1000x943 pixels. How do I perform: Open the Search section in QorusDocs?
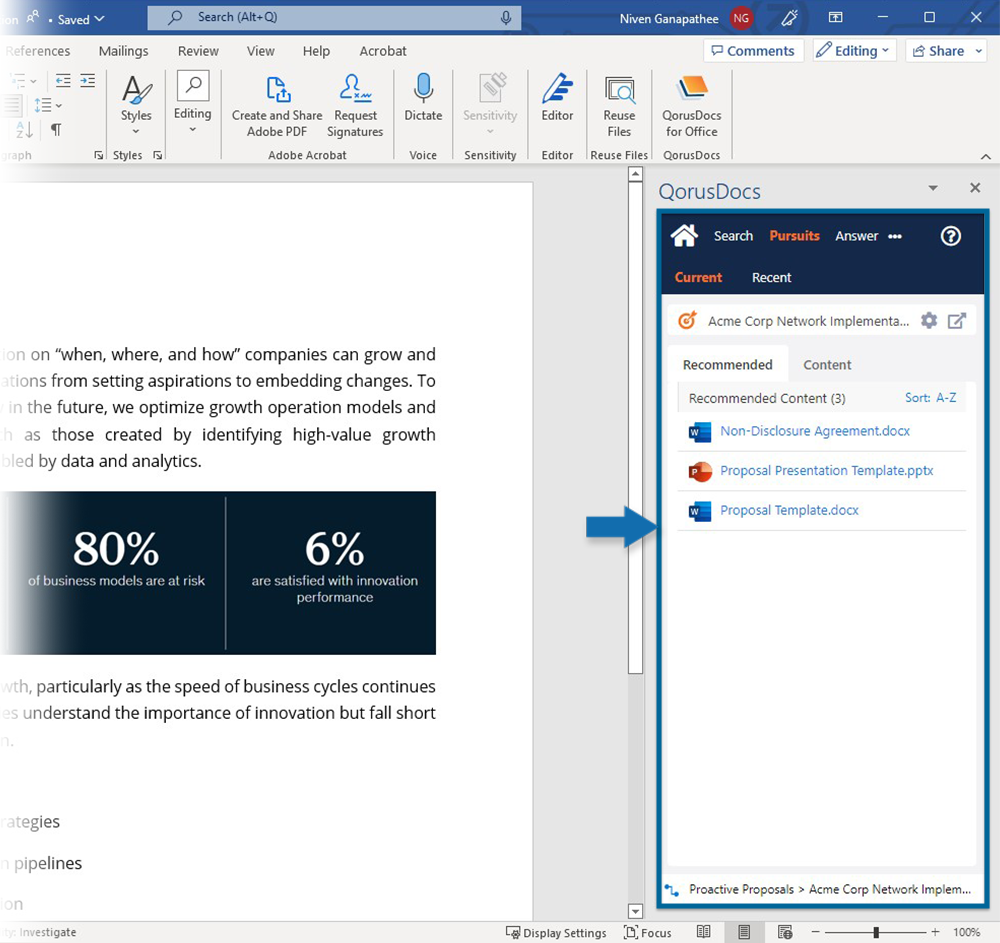[x=733, y=236]
